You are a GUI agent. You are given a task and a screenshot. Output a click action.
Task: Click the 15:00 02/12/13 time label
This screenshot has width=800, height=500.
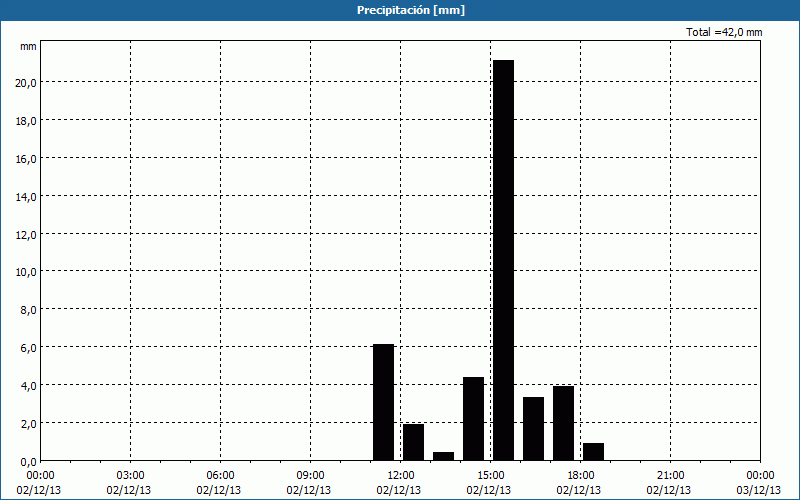click(x=489, y=483)
